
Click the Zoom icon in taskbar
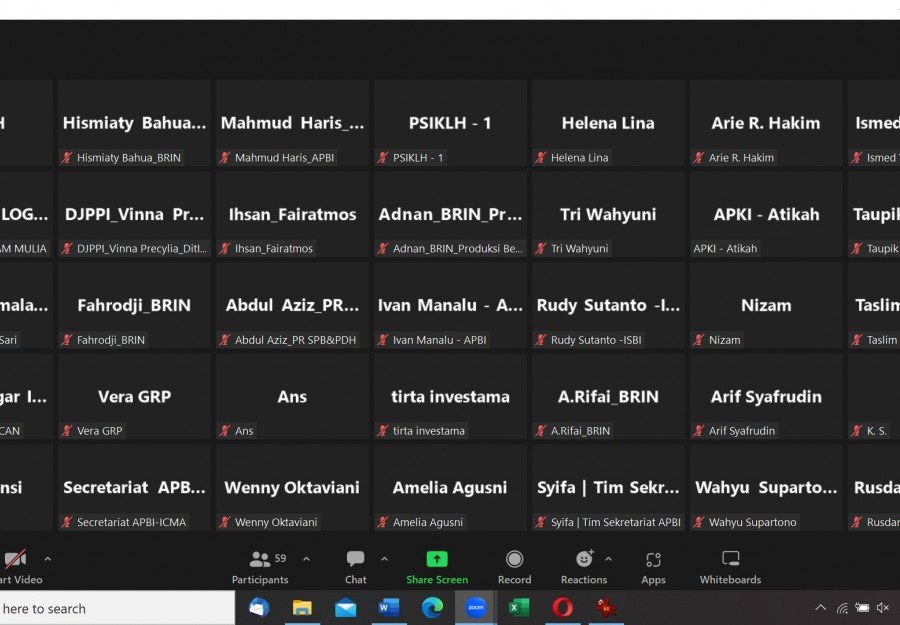(x=475, y=607)
